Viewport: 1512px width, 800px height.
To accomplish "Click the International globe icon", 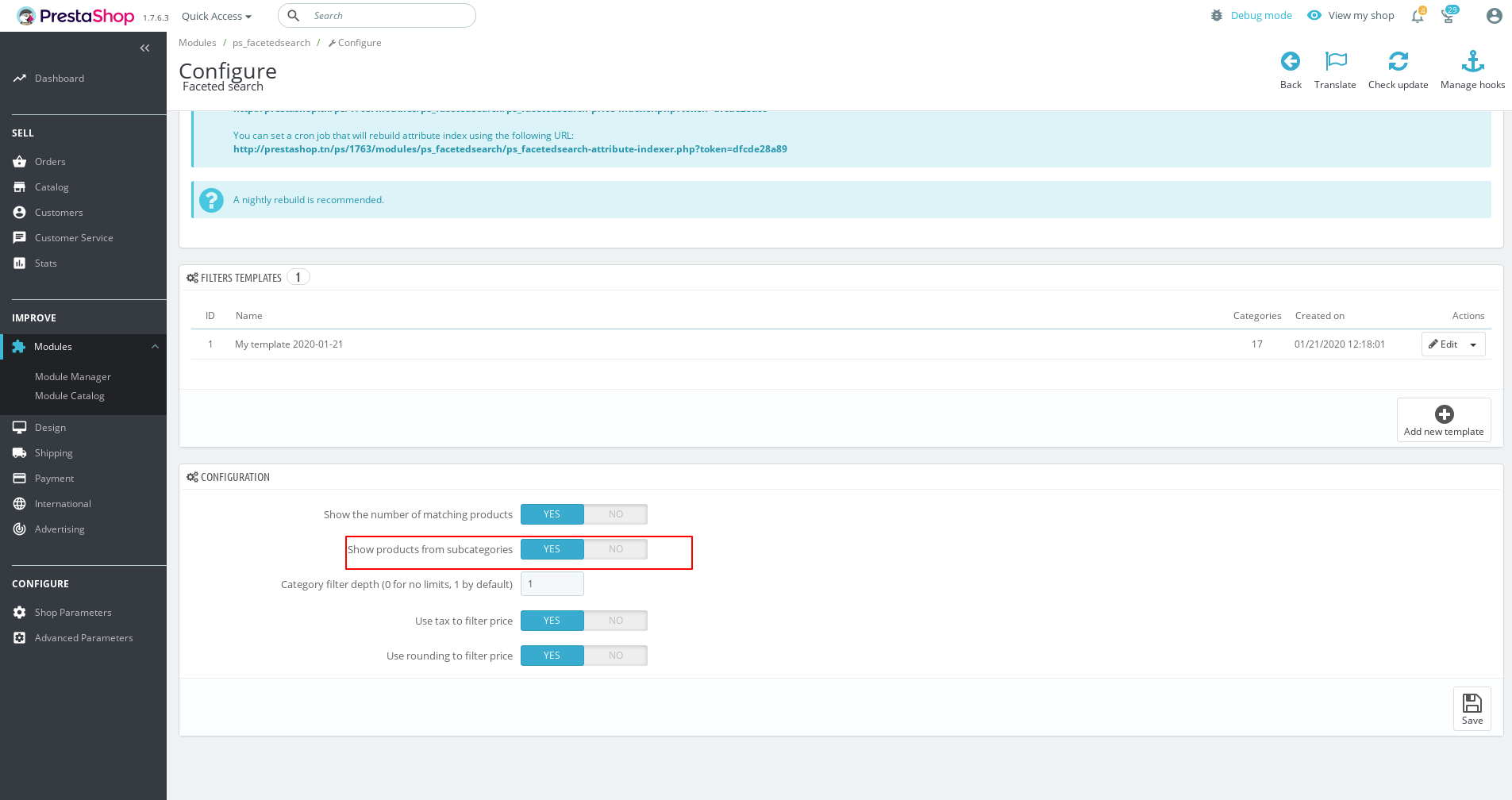I will click(x=20, y=504).
